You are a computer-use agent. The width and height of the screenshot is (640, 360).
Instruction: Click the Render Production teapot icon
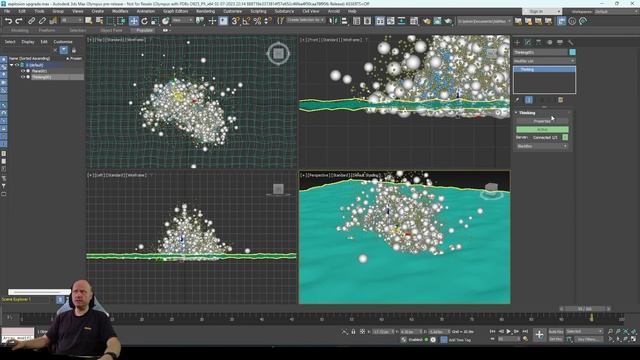(x=448, y=21)
